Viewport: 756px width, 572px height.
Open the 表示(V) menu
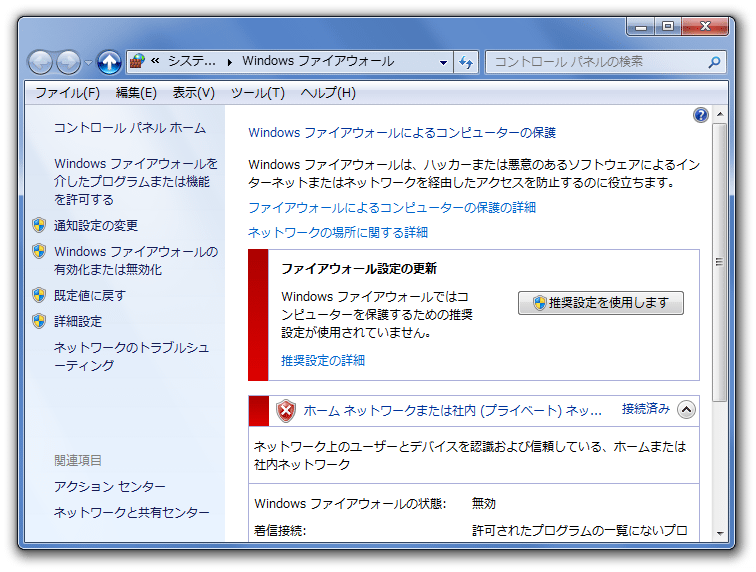(x=194, y=93)
